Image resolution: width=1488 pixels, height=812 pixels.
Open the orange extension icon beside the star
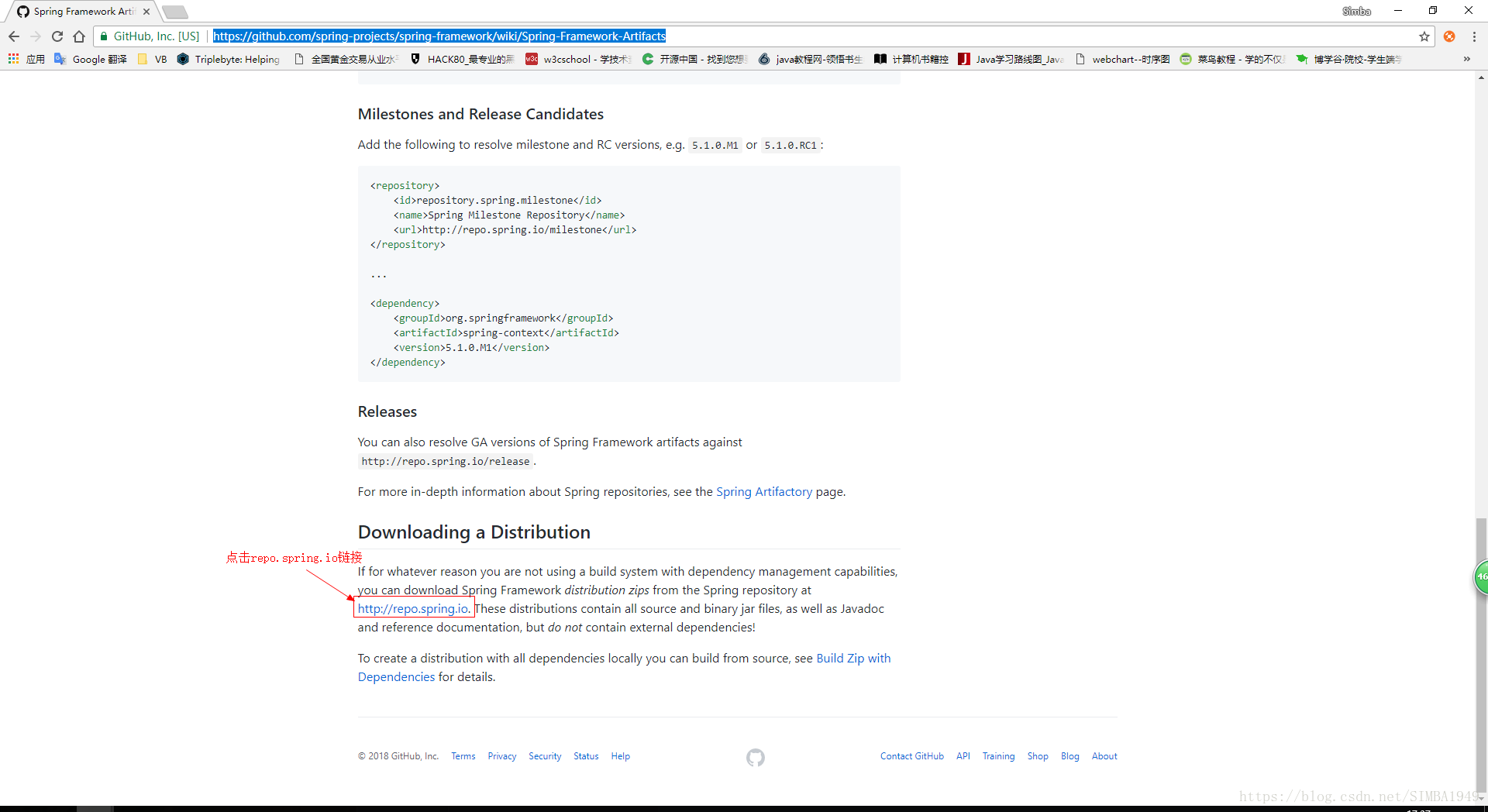(1449, 36)
